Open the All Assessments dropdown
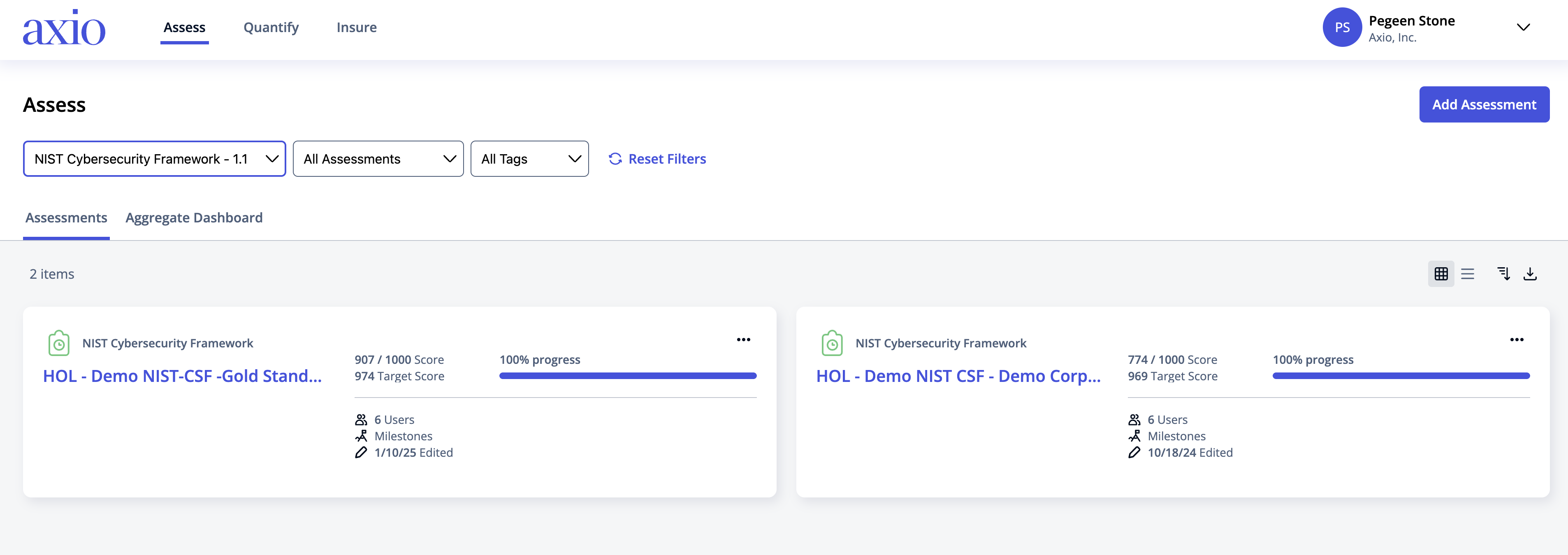This screenshot has width=1568, height=555. tap(378, 159)
